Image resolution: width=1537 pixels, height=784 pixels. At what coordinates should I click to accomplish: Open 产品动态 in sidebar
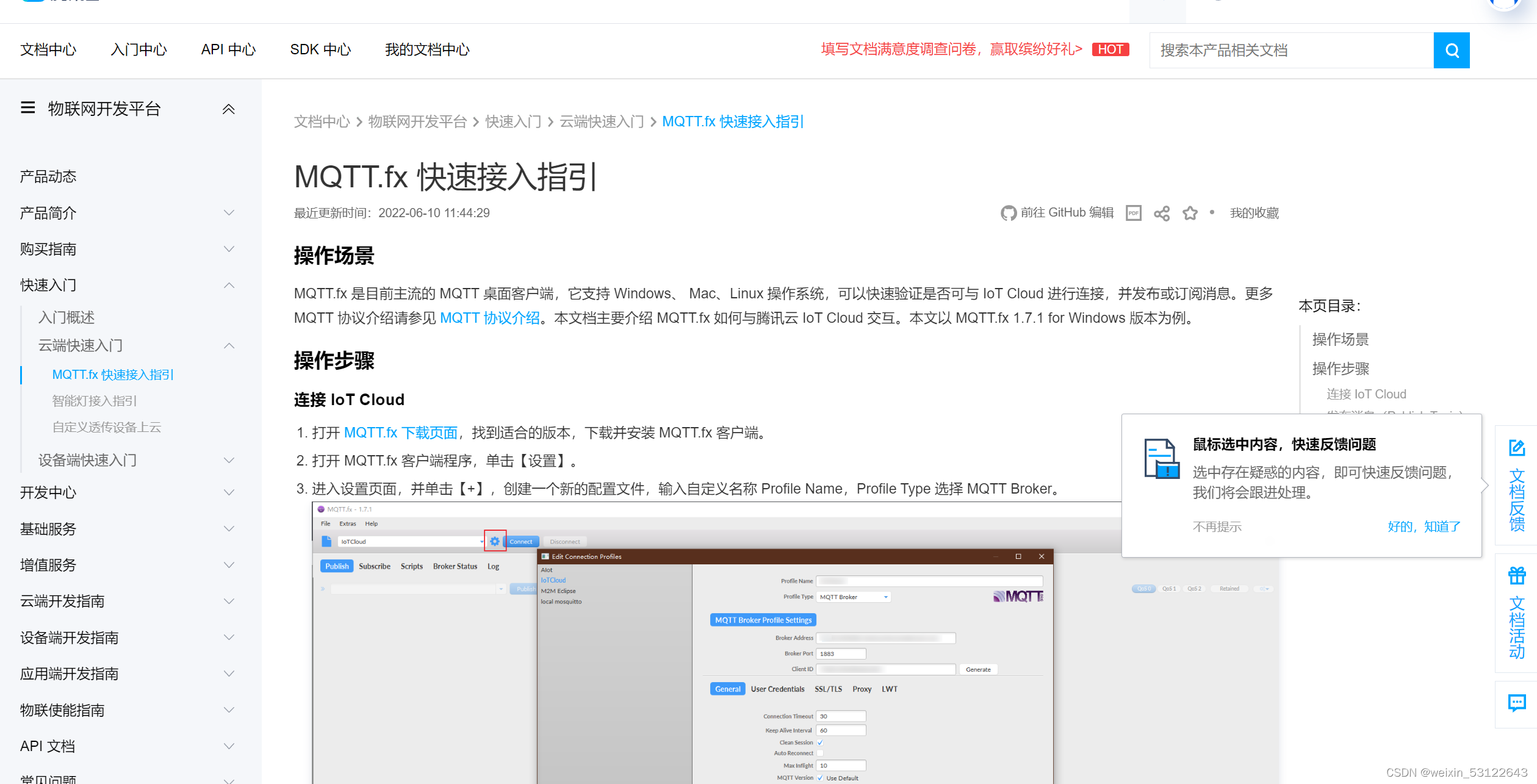(48, 177)
